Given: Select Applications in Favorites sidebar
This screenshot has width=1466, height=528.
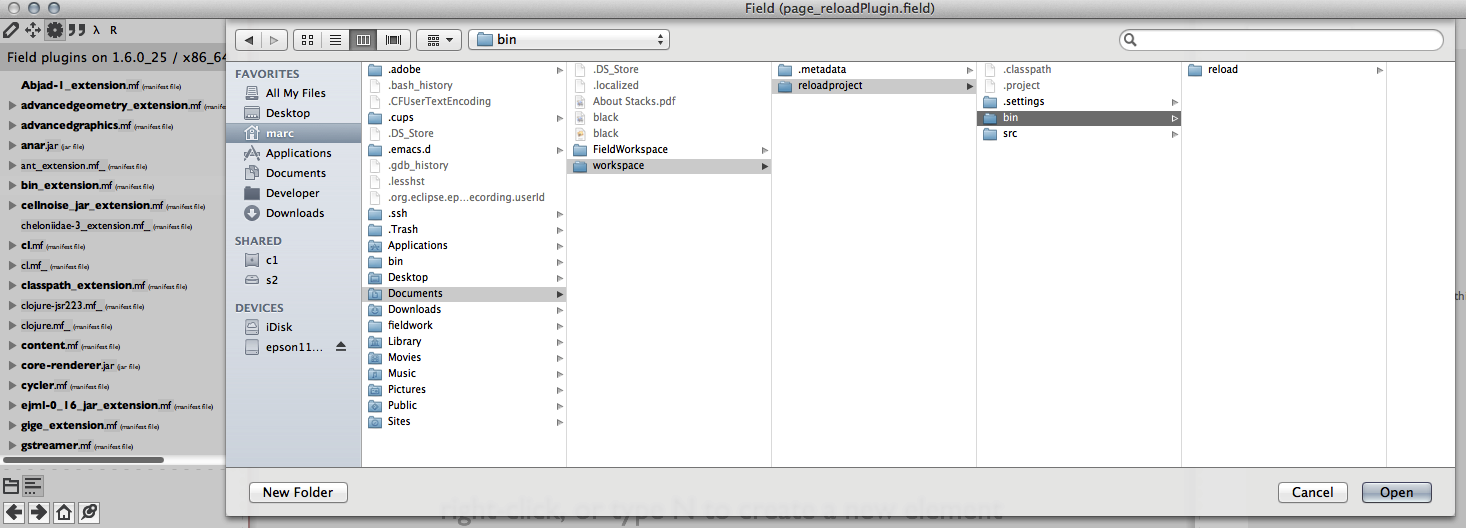Looking at the screenshot, I should [x=298, y=153].
